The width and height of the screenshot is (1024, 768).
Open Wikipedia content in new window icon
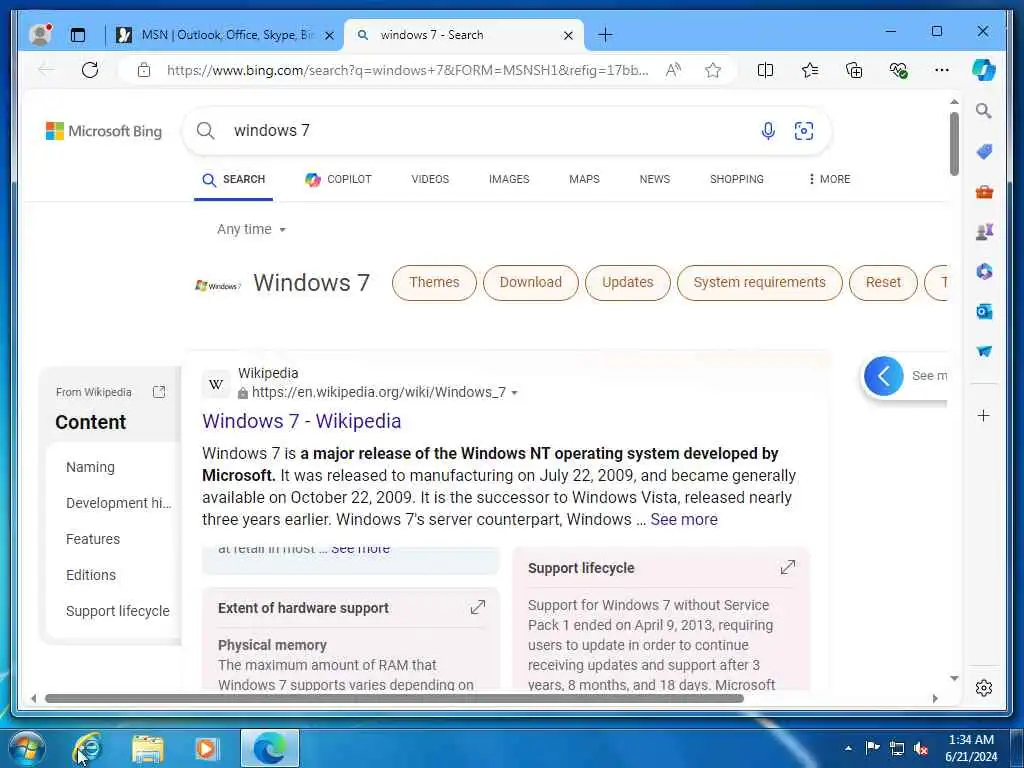pyautogui.click(x=159, y=392)
